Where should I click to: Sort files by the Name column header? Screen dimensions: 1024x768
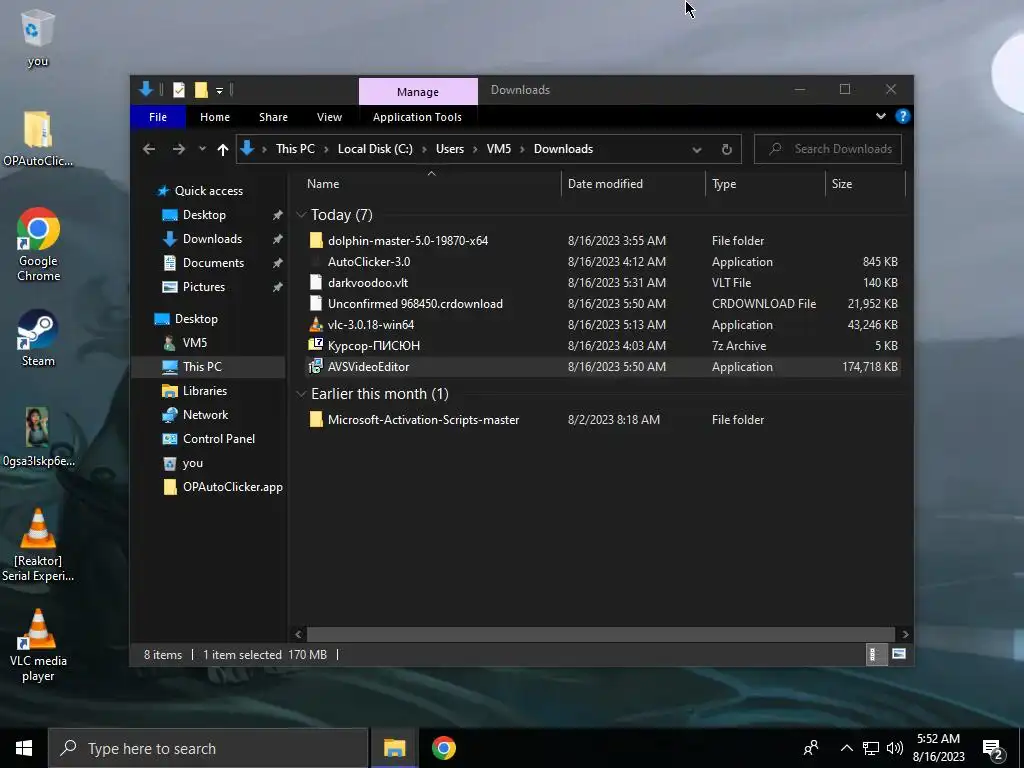click(431, 184)
